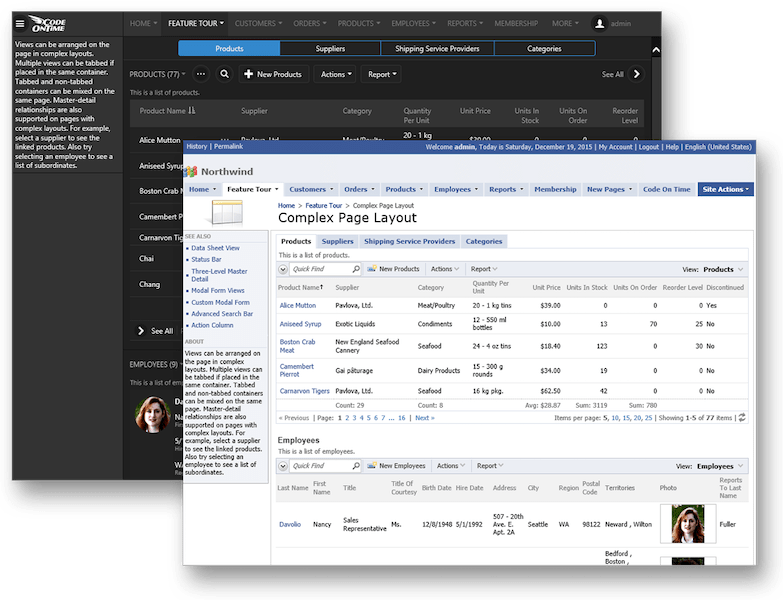The image size is (783, 600).
Task: Click New Employees icon in light window
Action: click(372, 466)
